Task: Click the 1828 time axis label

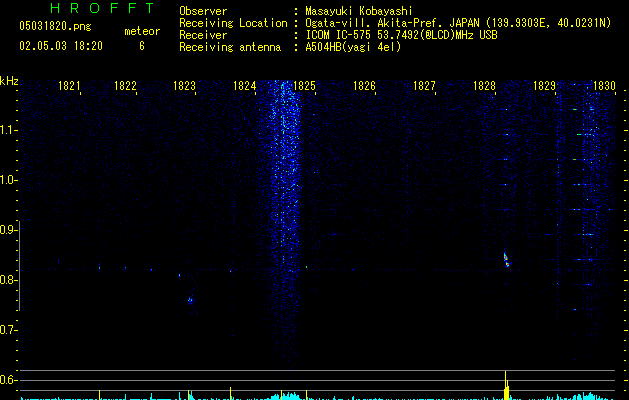Action: (x=484, y=86)
